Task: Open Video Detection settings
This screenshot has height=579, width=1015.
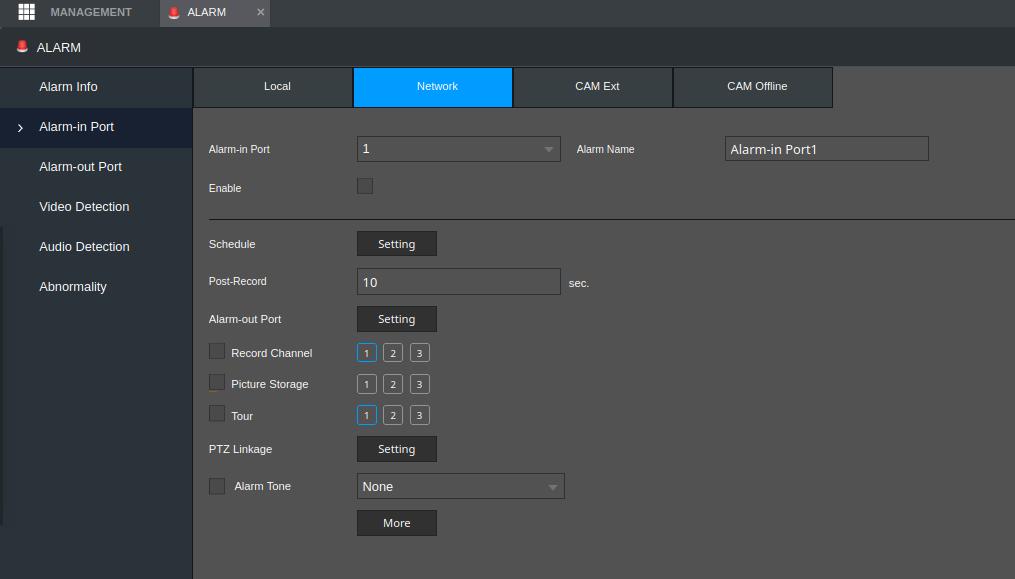Action: [96, 207]
